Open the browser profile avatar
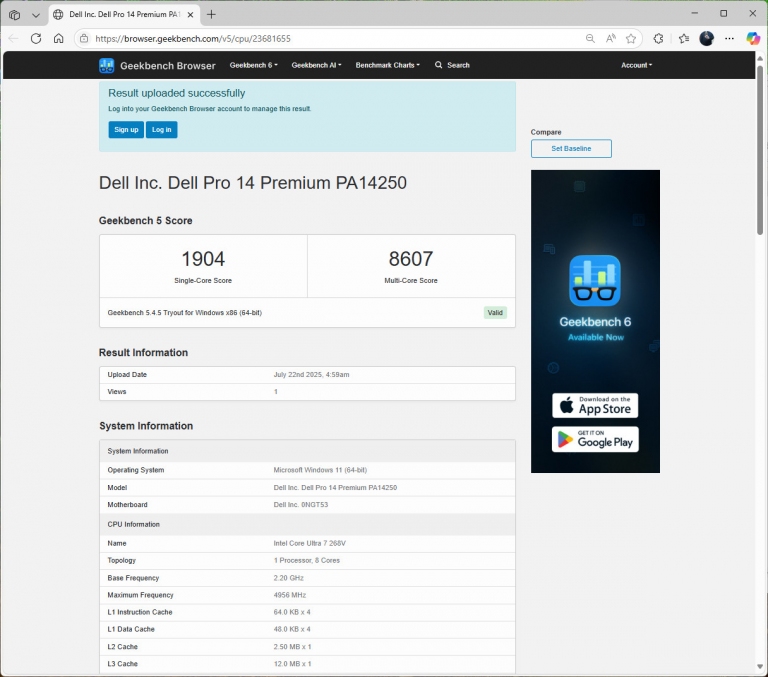Viewport: 768px width, 677px height. tap(706, 39)
